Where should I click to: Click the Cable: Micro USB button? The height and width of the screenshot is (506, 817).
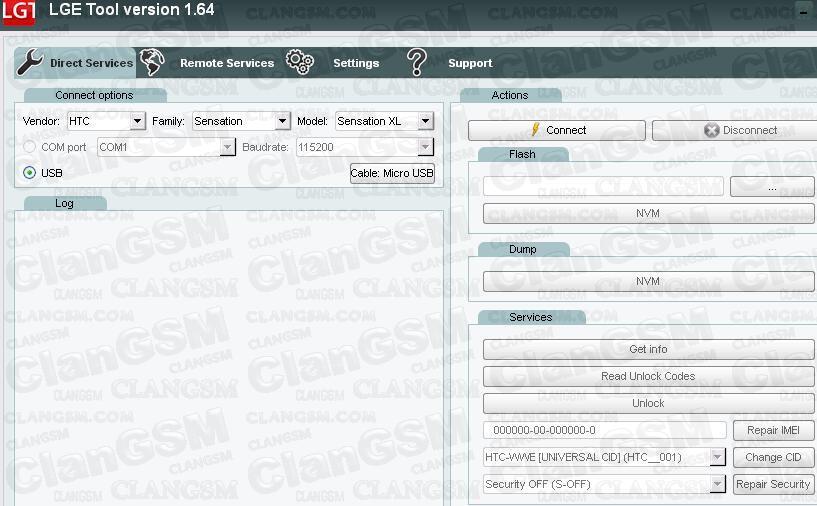click(392, 173)
